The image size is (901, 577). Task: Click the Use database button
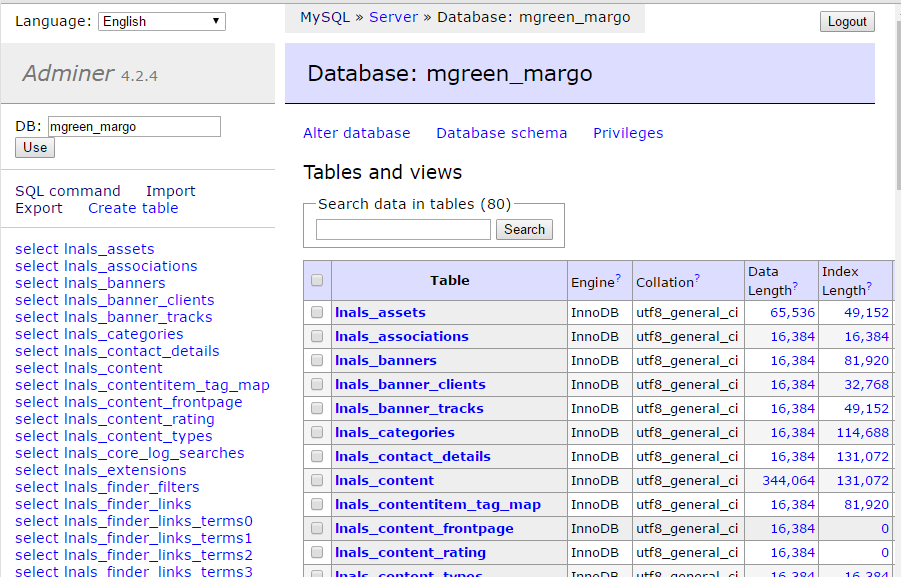coord(35,147)
